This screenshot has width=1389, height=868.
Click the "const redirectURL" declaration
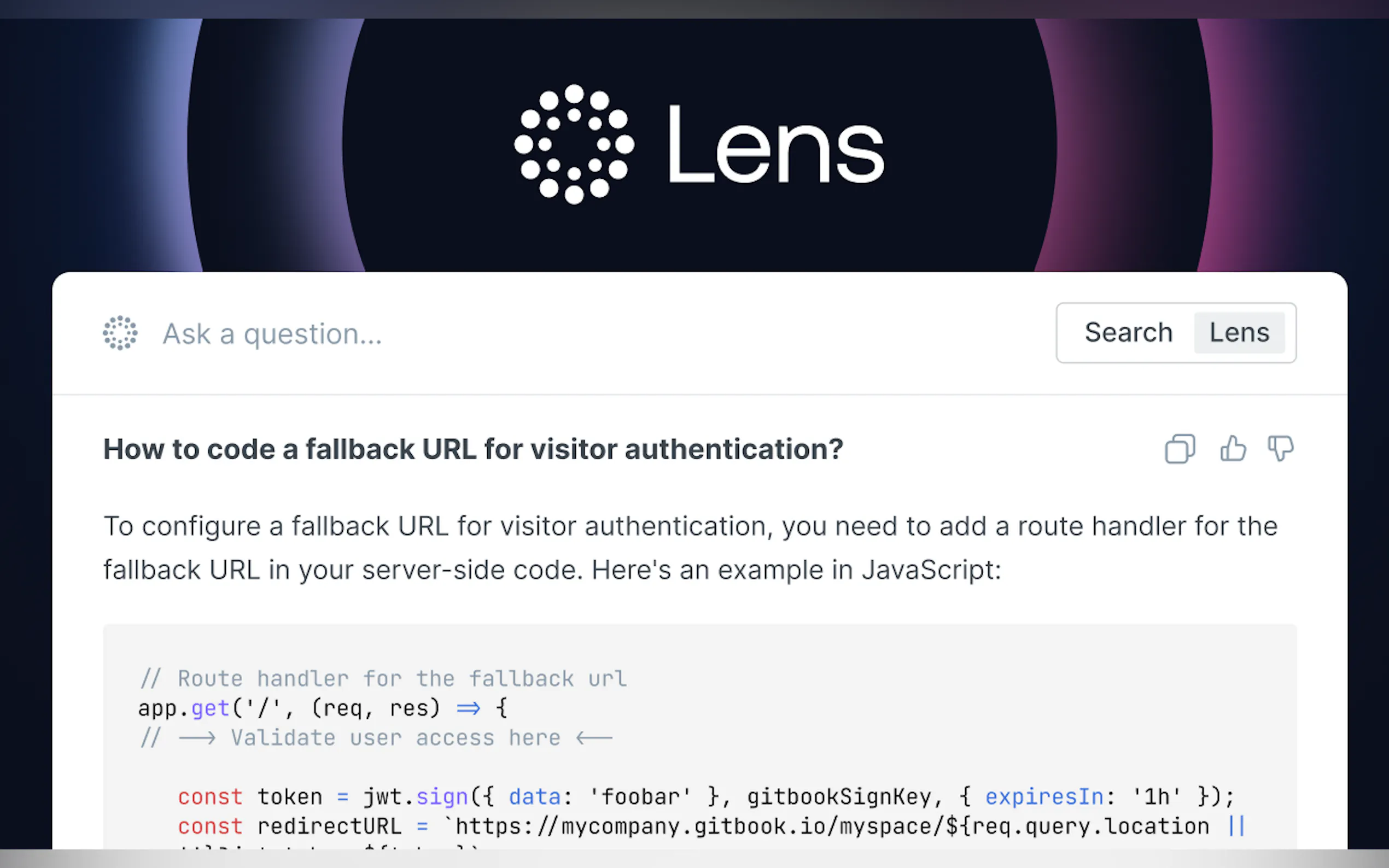click(289, 827)
